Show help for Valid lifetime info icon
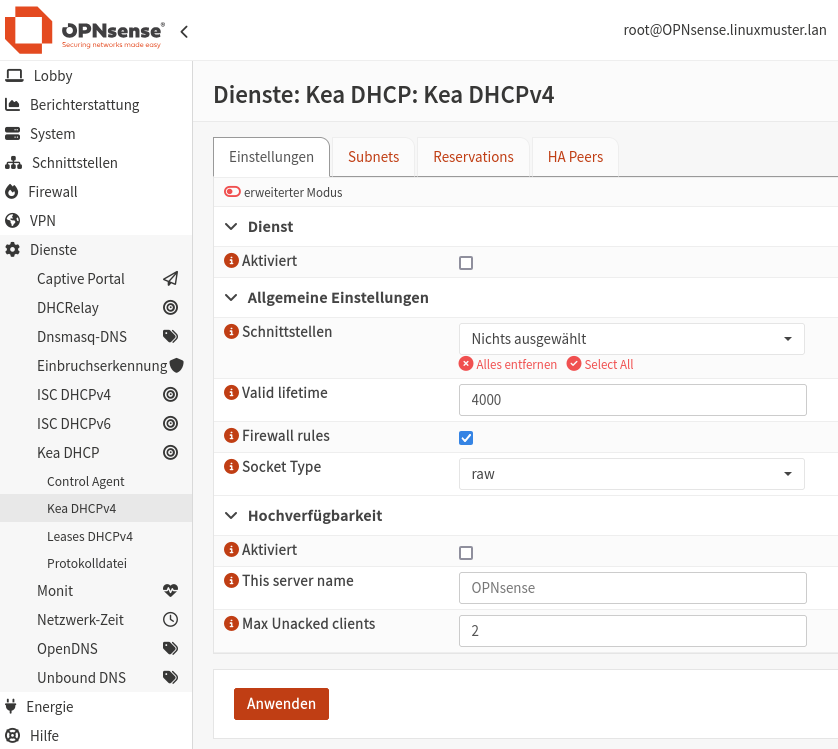Image resolution: width=838 pixels, height=749 pixels. pyautogui.click(x=231, y=393)
